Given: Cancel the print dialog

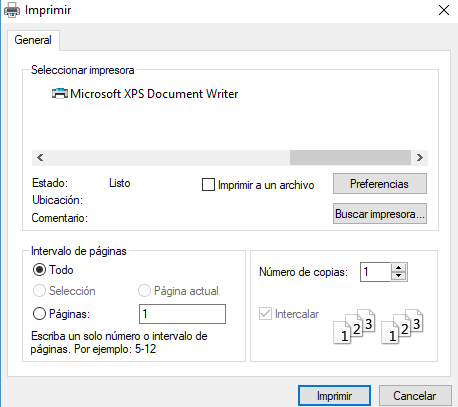Looking at the screenshot, I should [415, 396].
